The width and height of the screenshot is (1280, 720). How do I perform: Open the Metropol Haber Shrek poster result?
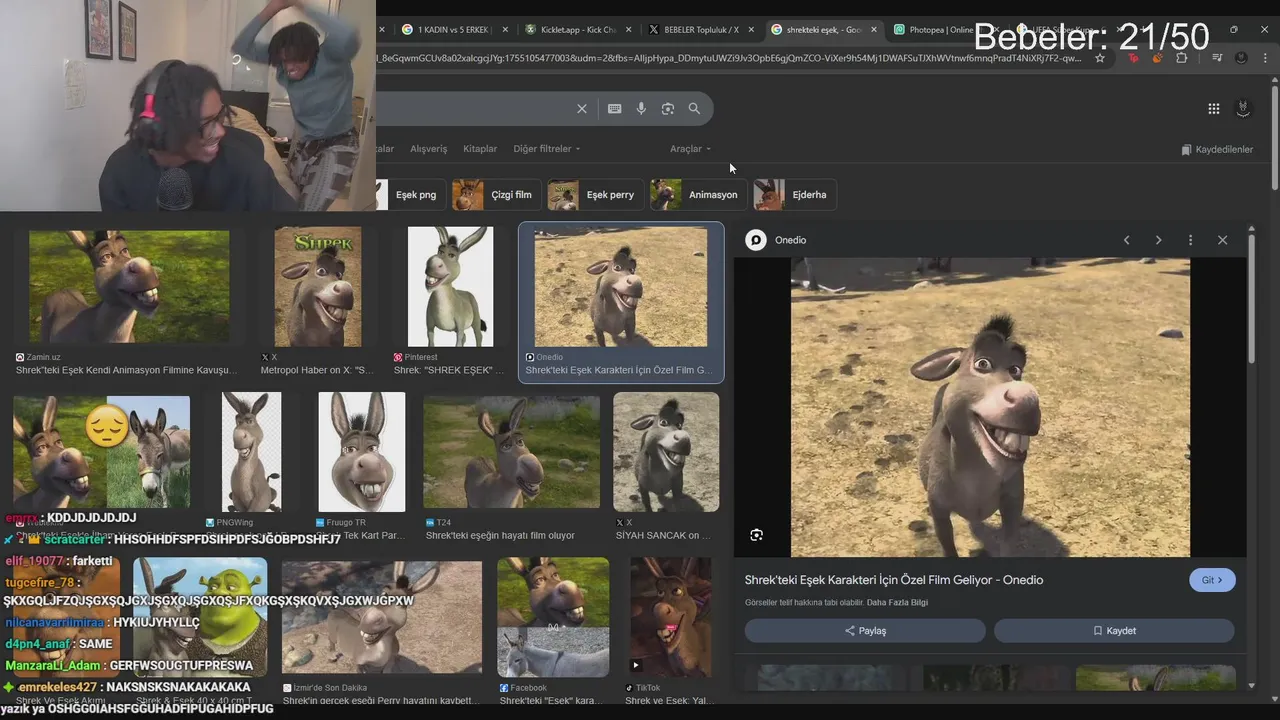click(318, 287)
